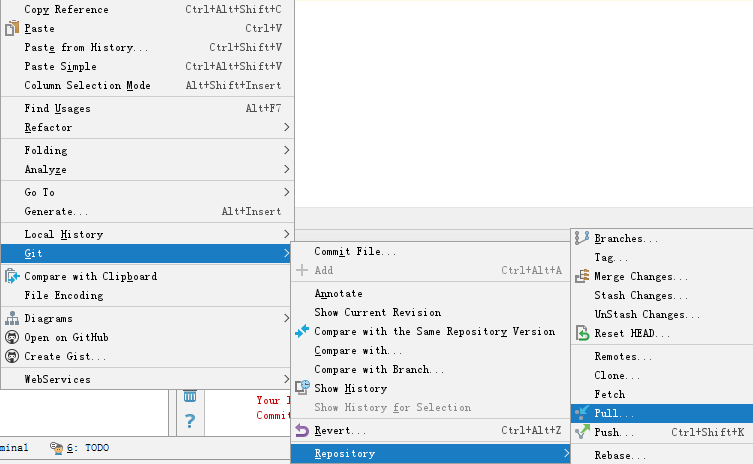Click the Revert arrow icon
Image resolution: width=753 pixels, height=464 pixels.
pos(302,431)
